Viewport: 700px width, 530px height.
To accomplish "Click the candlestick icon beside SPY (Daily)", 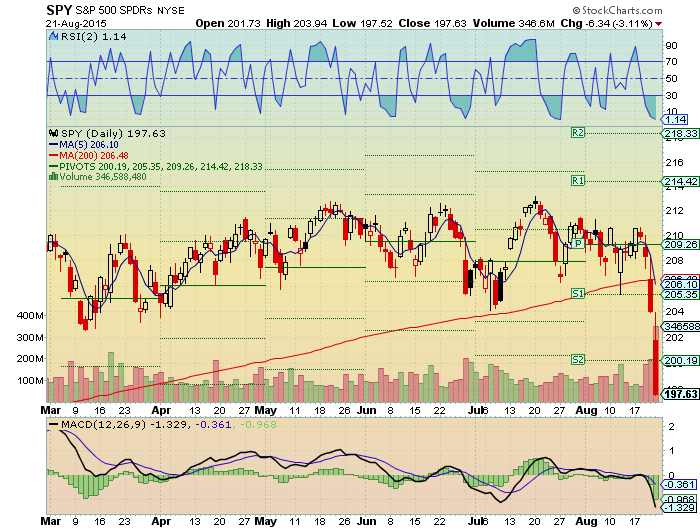I will [x=54, y=133].
